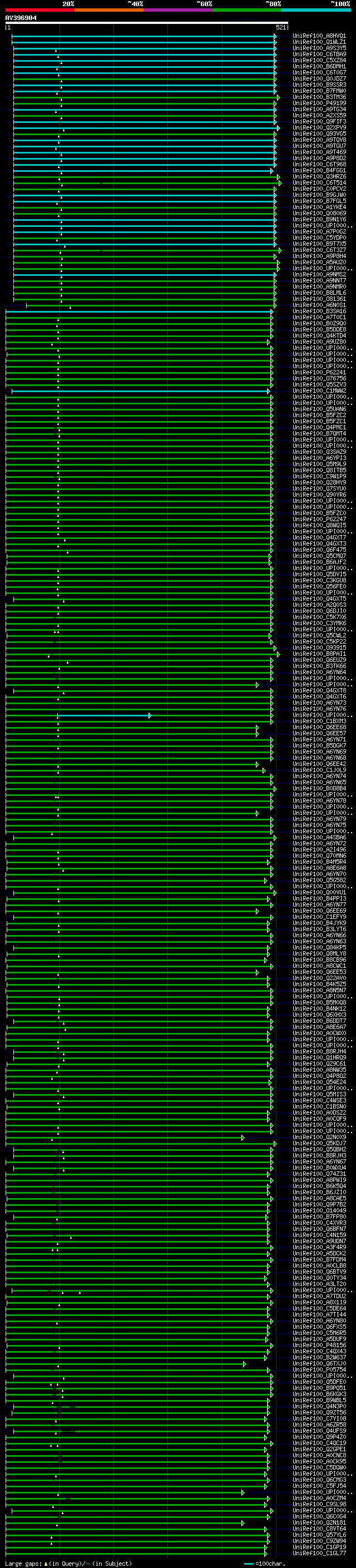This screenshot has width=356, height=1568.
Task: Click the red 20% identity legend segment
Action: (x=39, y=10)
